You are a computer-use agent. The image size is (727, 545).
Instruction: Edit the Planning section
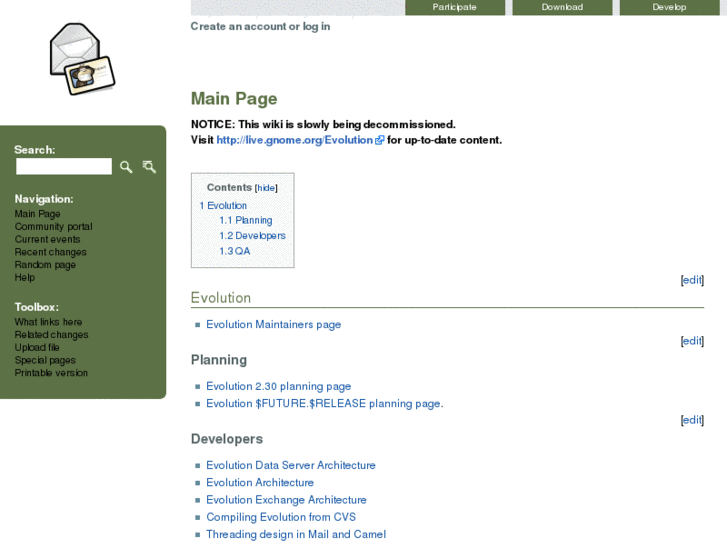(x=692, y=341)
